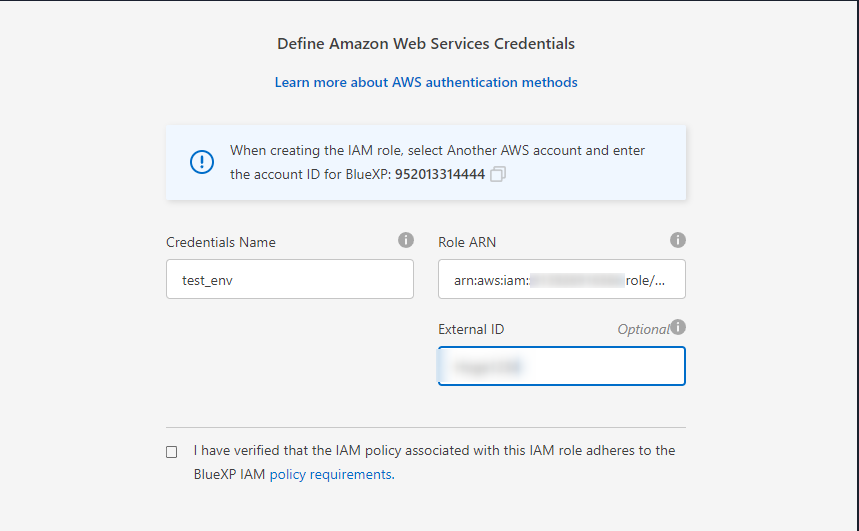This screenshot has width=859, height=531.
Task: Tick the IAM policy verification checkbox
Action: click(x=171, y=452)
